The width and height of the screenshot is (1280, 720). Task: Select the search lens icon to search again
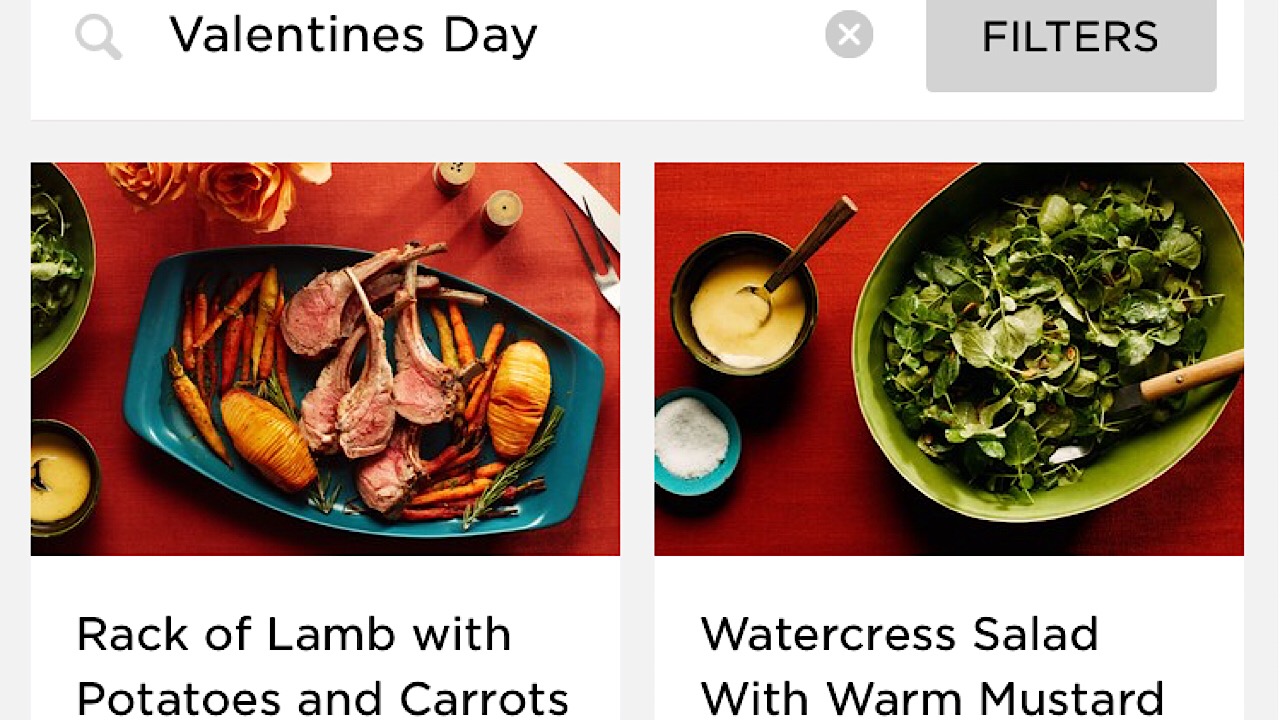[x=97, y=36]
